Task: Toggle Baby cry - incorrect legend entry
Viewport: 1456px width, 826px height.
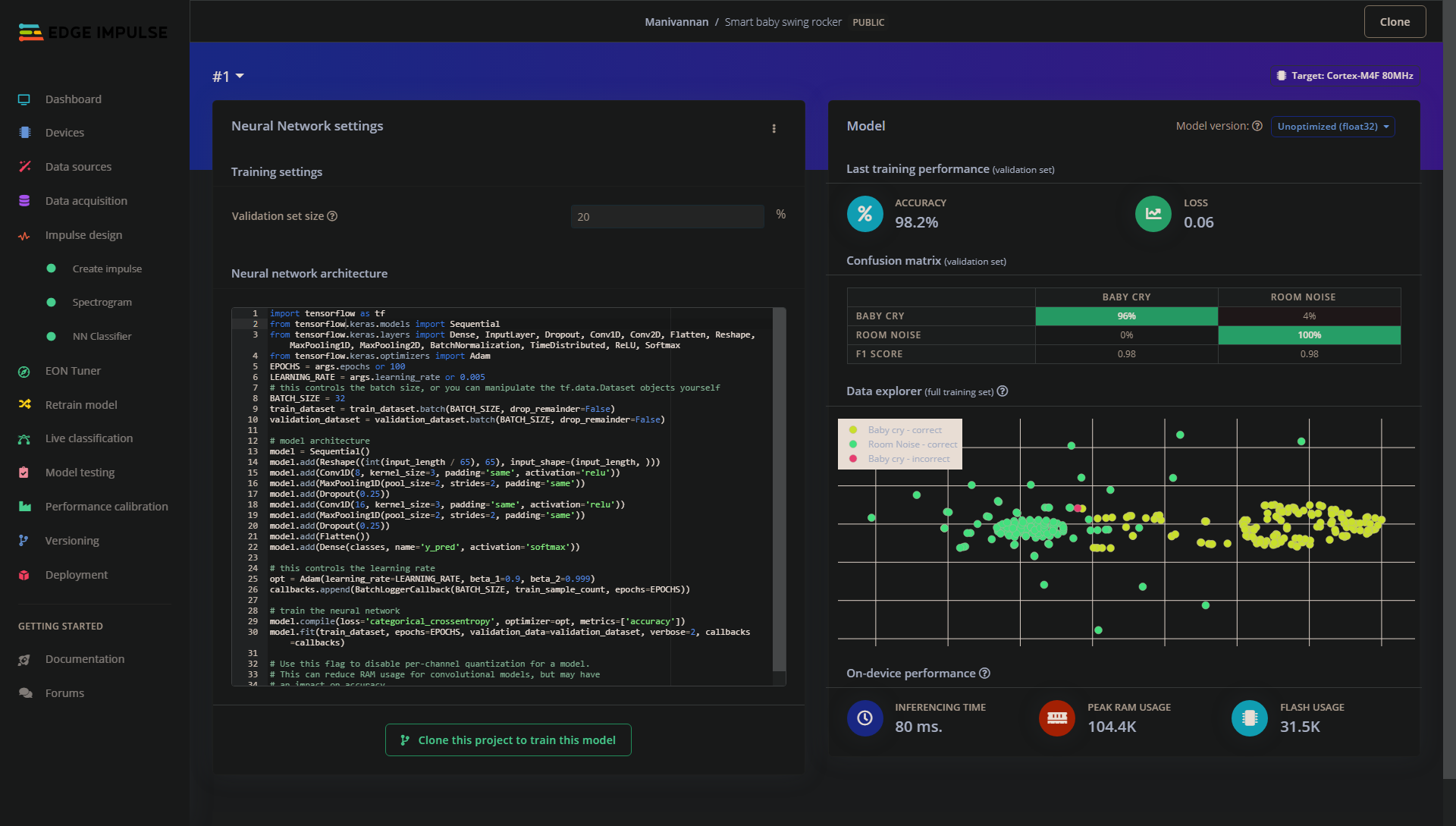Action: pos(908,459)
